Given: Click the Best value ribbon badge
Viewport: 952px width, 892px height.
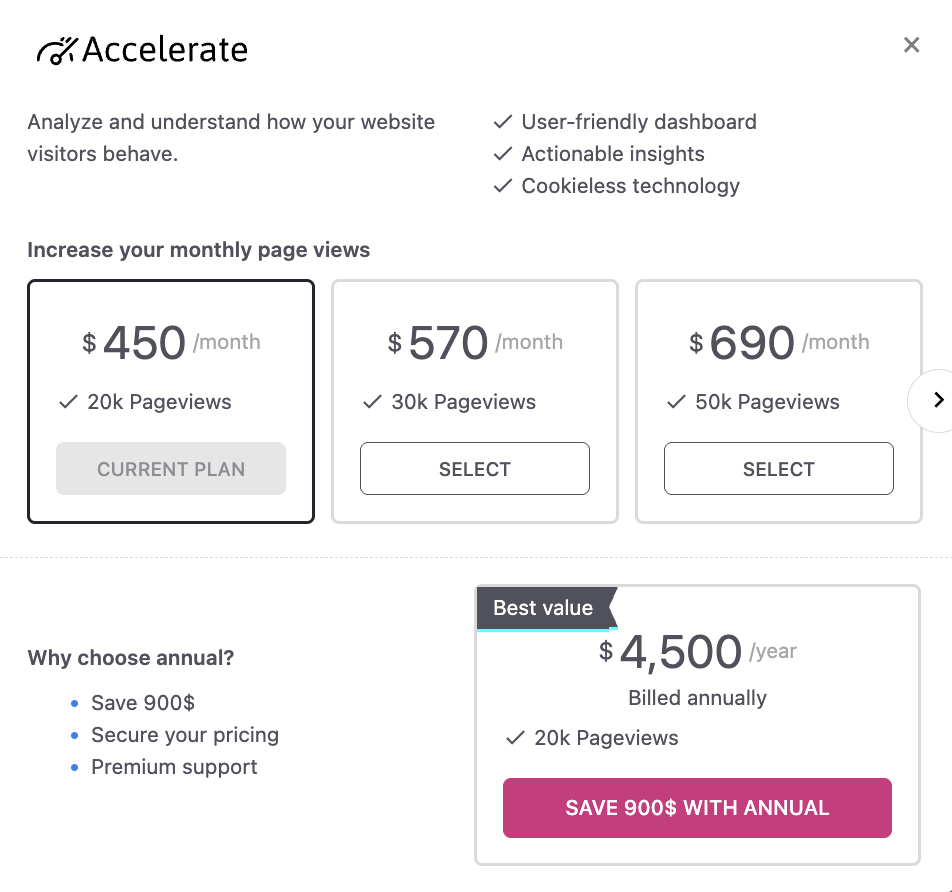Looking at the screenshot, I should 545,608.
